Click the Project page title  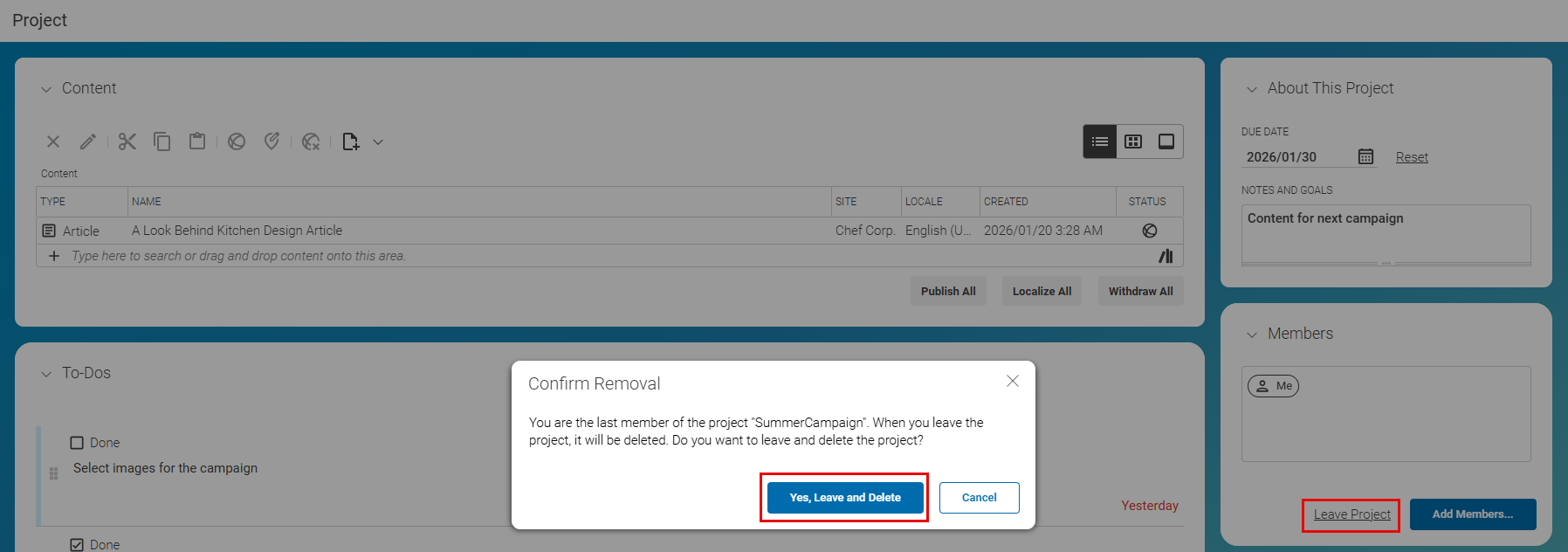[x=39, y=20]
